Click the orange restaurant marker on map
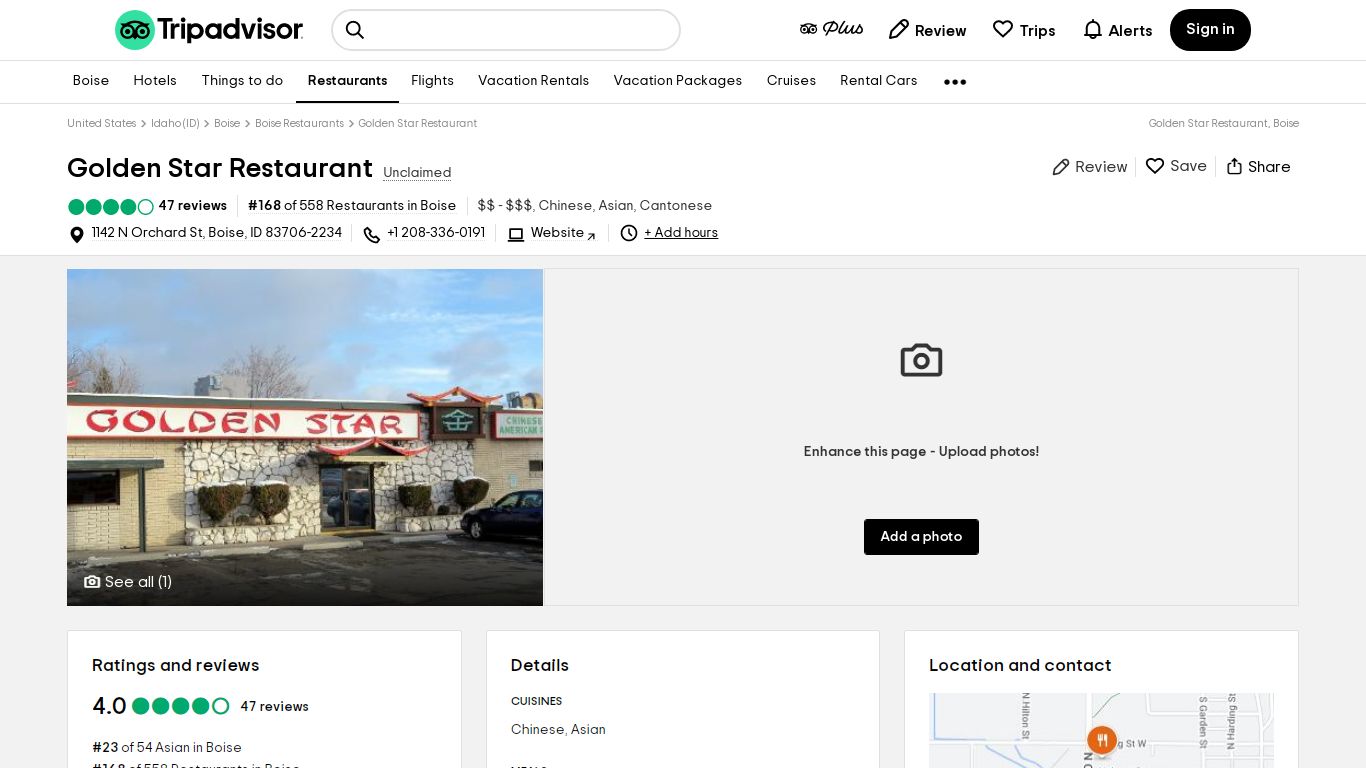 click(x=1102, y=740)
